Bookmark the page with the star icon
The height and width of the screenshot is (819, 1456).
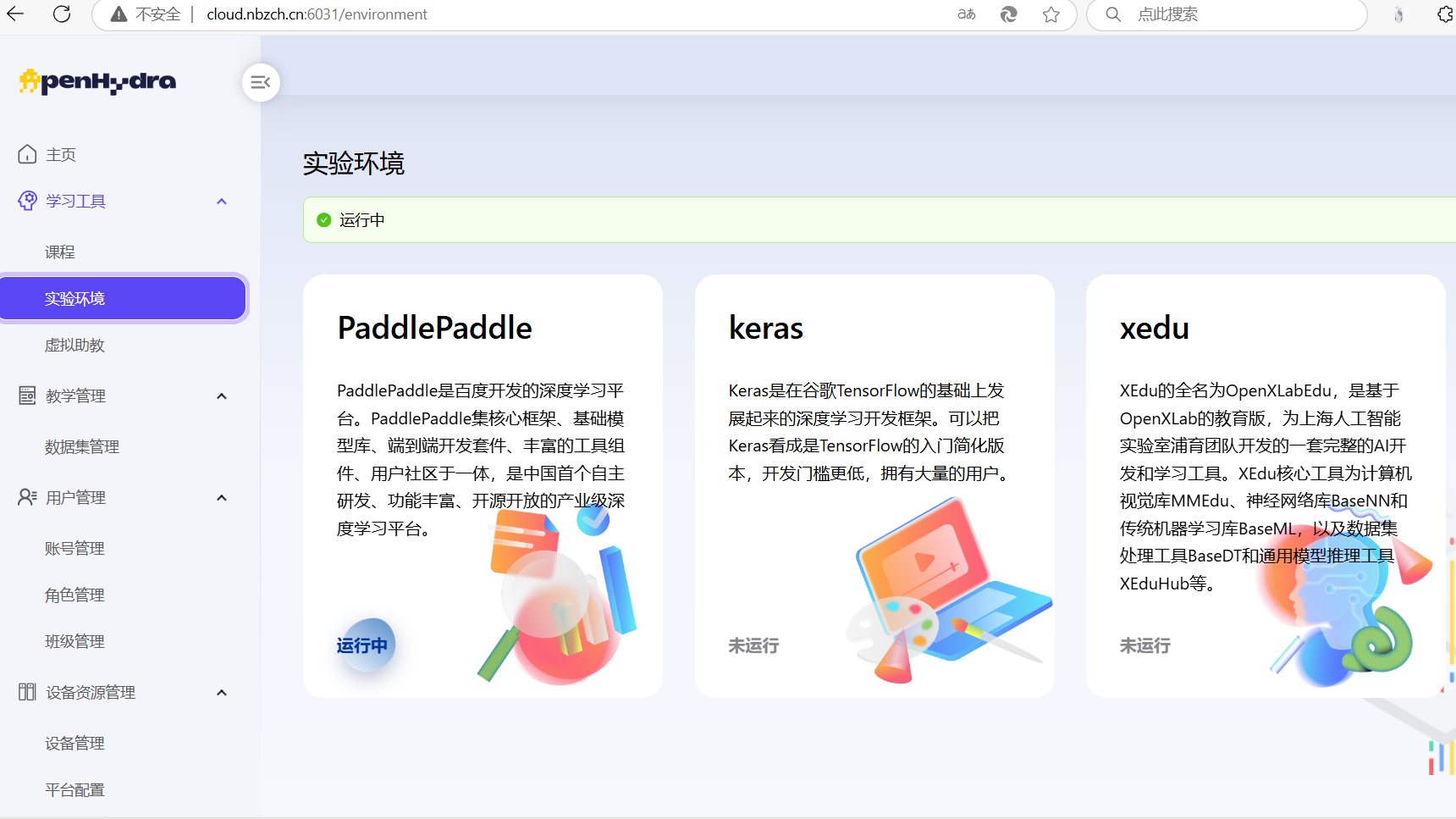(x=1051, y=14)
